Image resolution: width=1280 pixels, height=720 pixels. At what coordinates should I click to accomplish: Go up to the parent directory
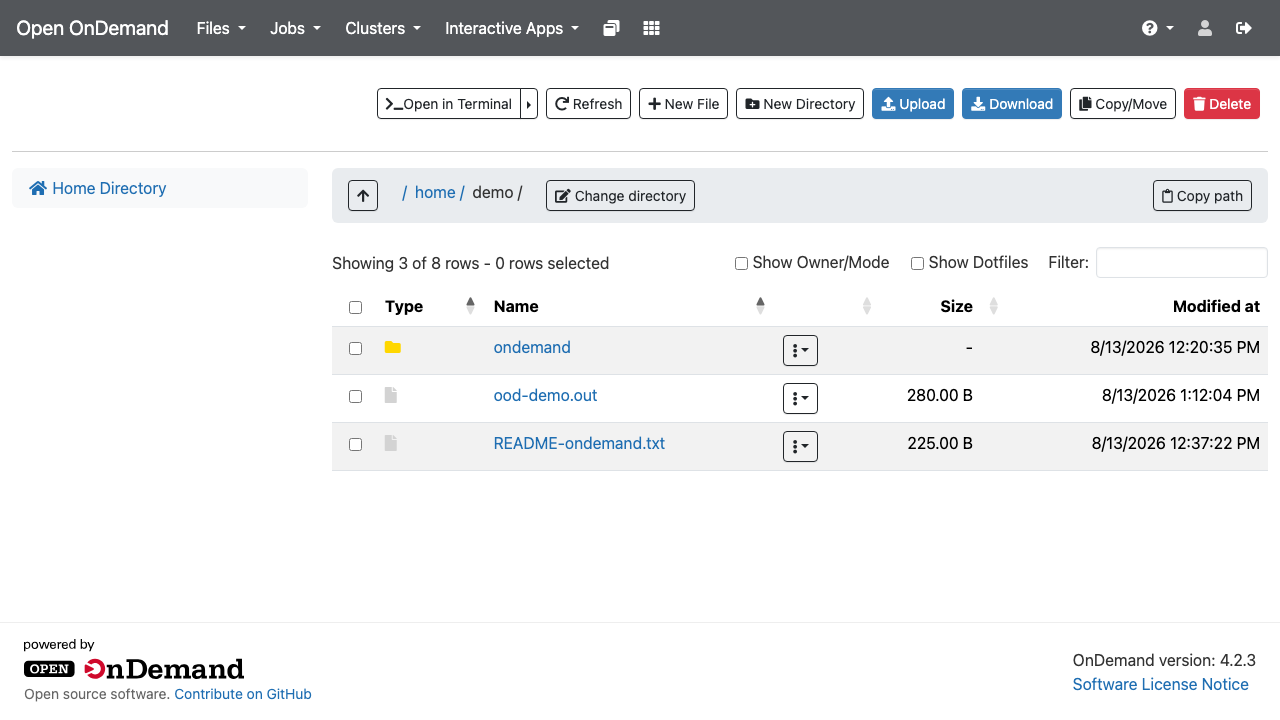(363, 196)
